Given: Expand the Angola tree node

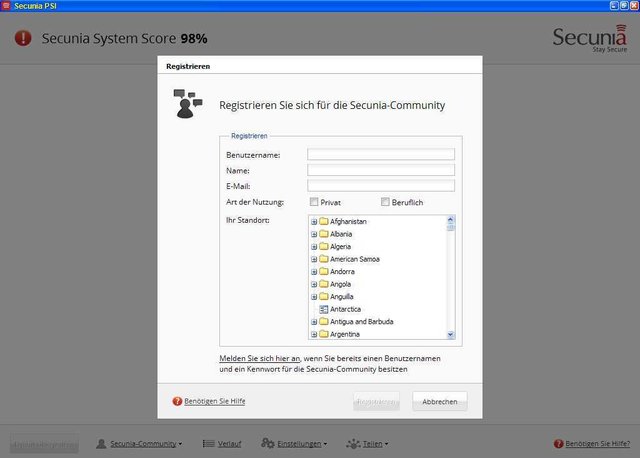Looking at the screenshot, I should click(314, 285).
